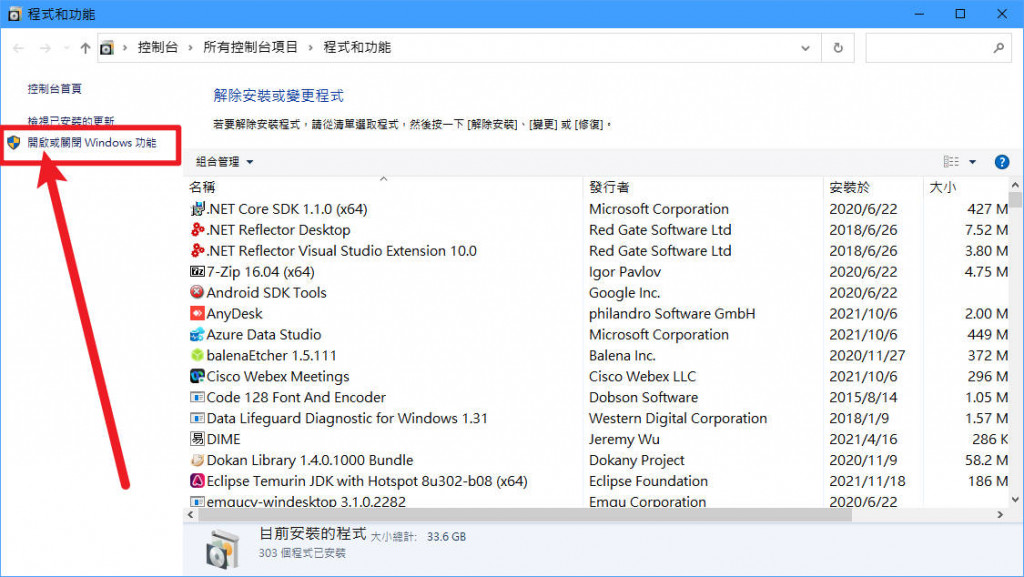Click the balenaEtcher icon
This screenshot has height=577, width=1024.
(197, 355)
